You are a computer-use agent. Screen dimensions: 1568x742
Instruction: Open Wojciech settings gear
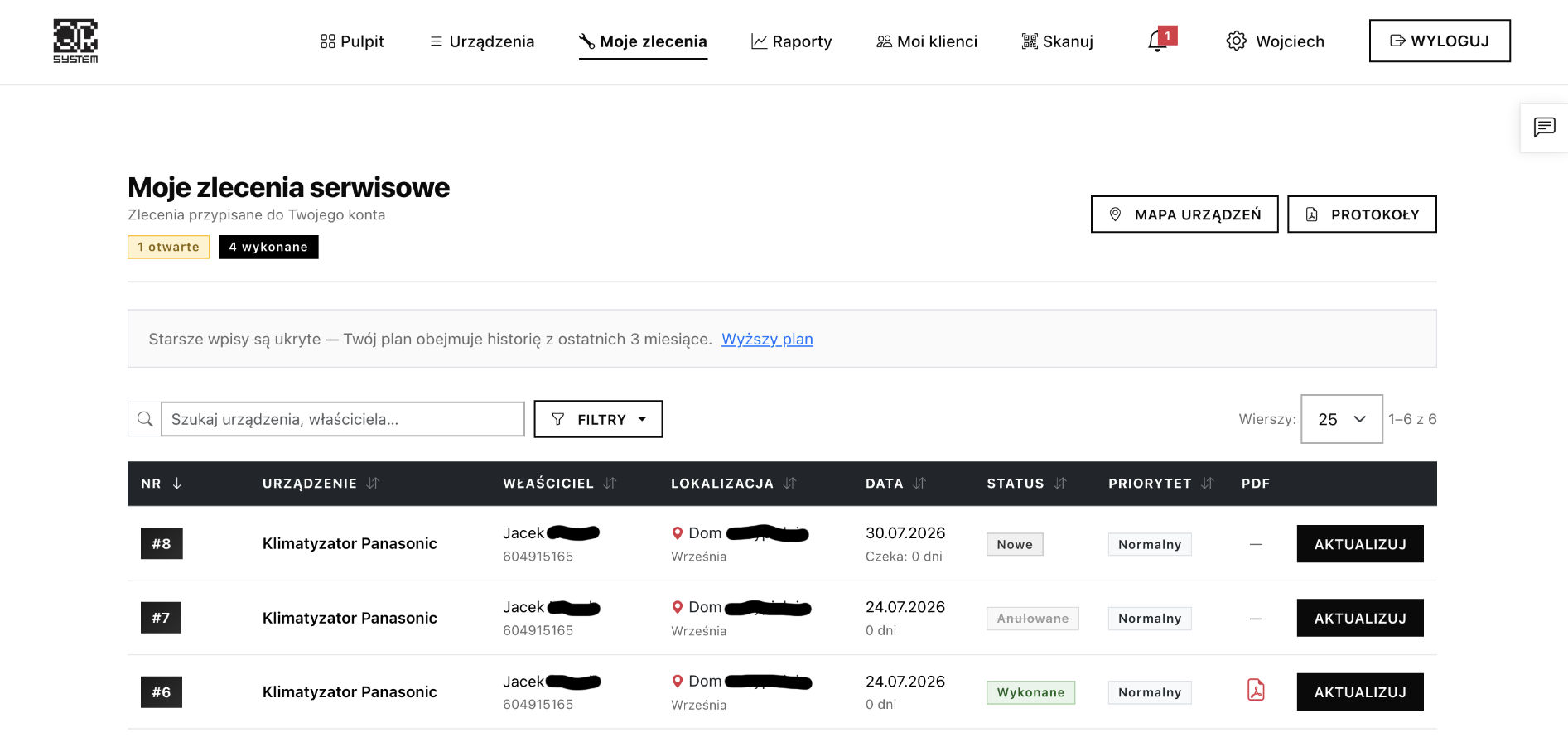[1236, 41]
